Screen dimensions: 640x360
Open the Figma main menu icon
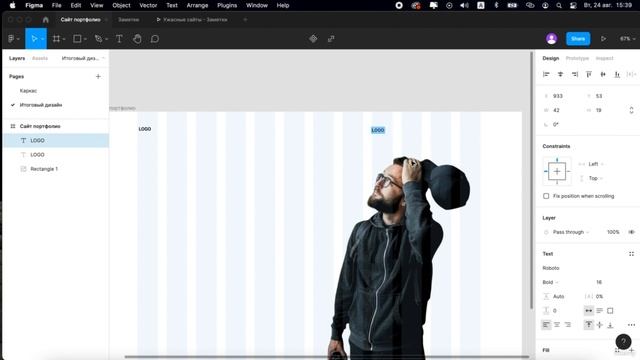click(11, 39)
